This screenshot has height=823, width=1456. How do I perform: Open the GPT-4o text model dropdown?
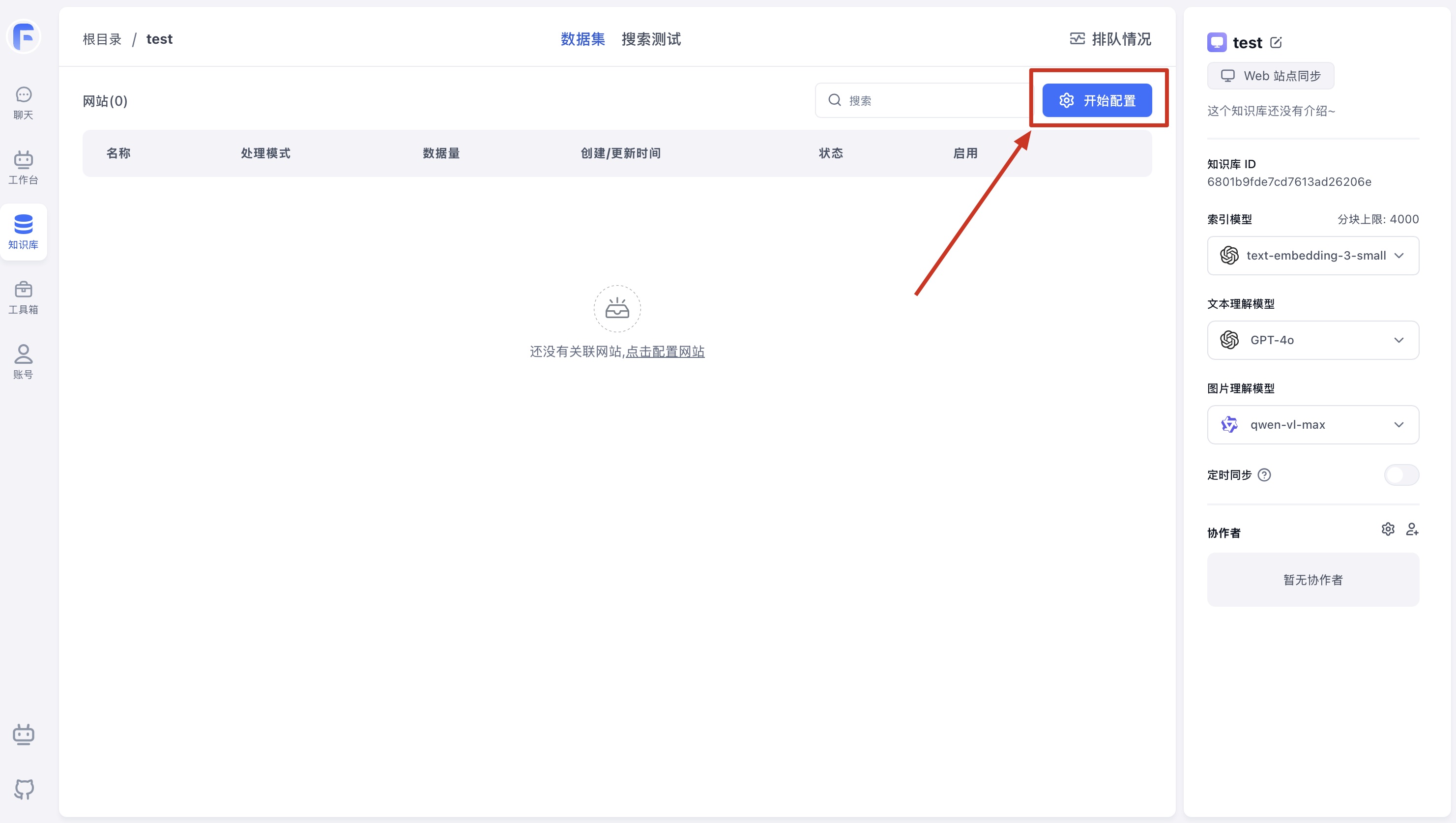coord(1312,340)
